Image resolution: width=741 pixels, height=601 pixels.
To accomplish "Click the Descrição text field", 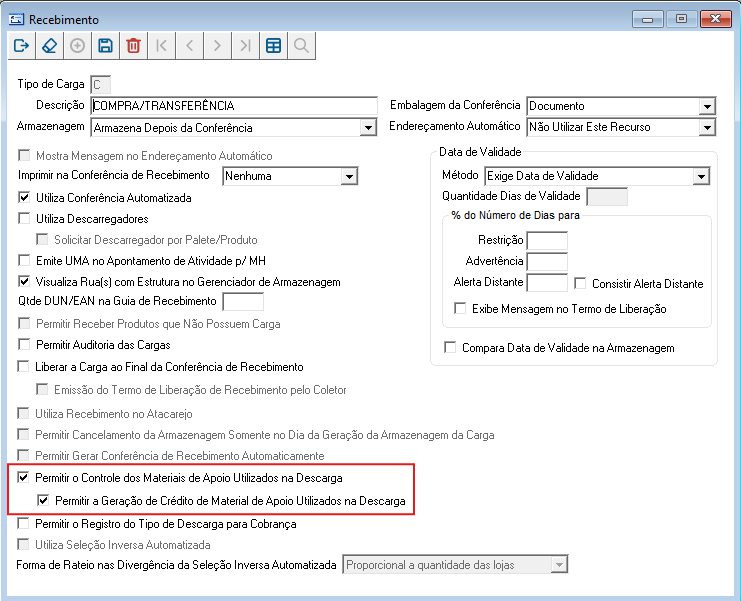I will (234, 105).
